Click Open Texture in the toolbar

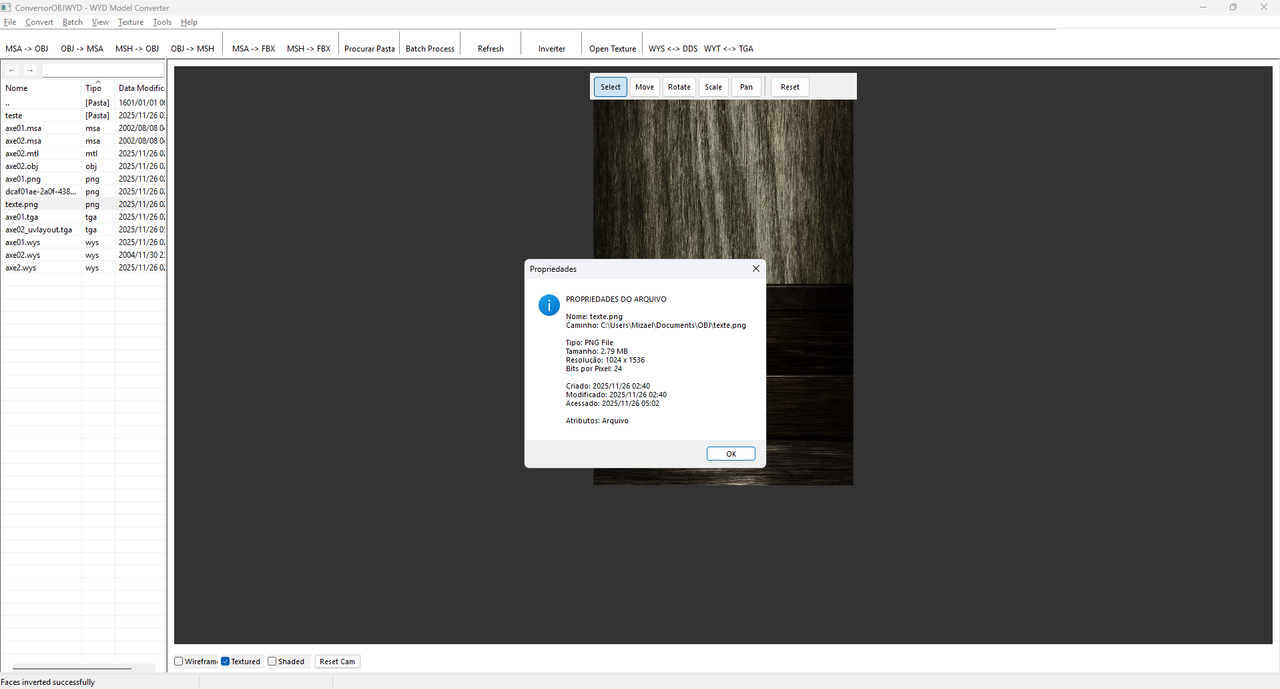coord(613,48)
